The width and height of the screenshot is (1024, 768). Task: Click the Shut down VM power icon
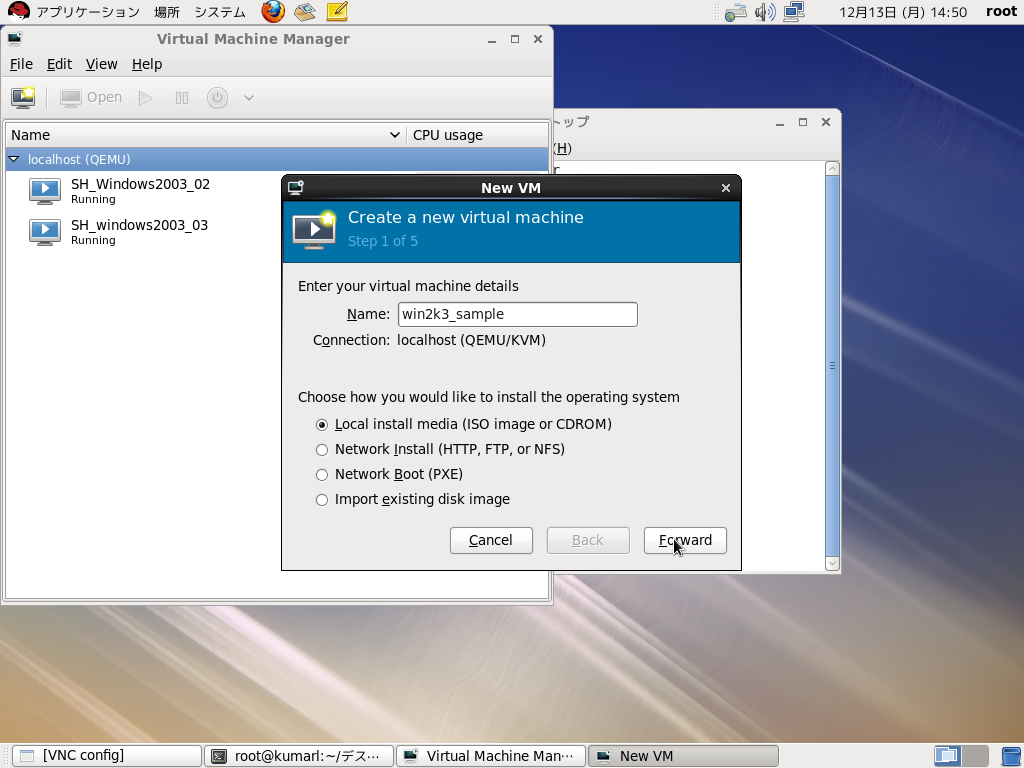tap(217, 97)
